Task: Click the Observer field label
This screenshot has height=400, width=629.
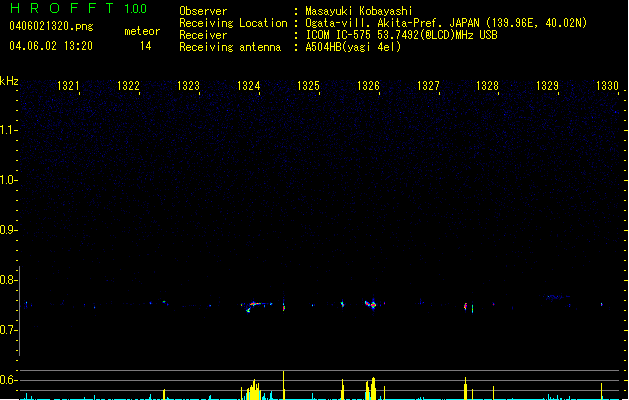Action: coord(203,11)
